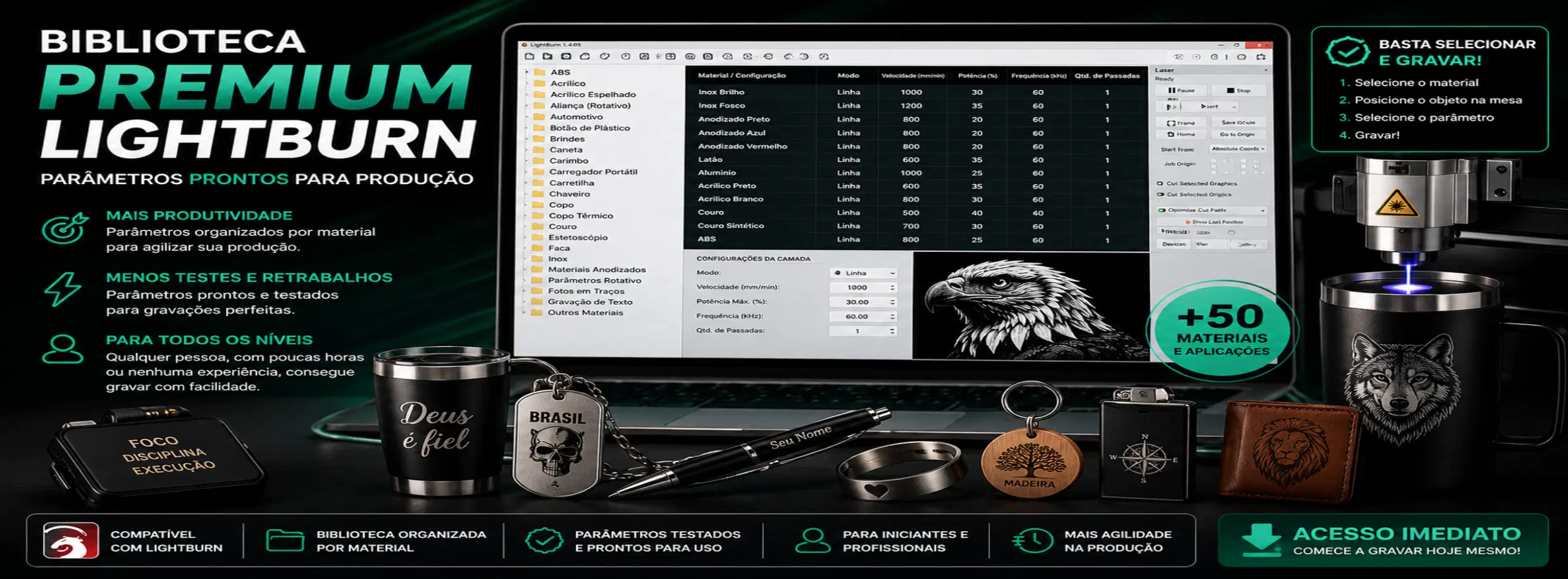Click the Home button
Image resolution: width=1568 pixels, height=579 pixels.
[1181, 134]
